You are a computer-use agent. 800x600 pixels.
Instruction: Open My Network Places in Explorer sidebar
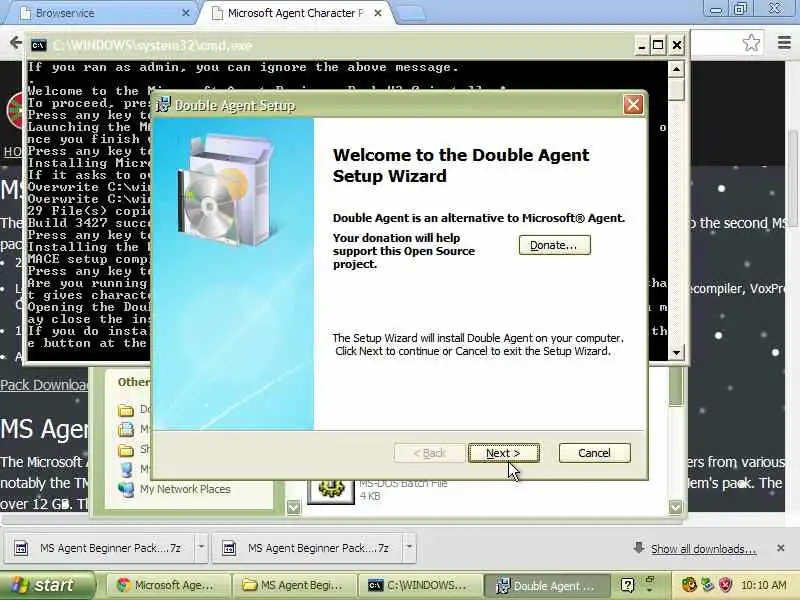pyautogui.click(x=185, y=489)
